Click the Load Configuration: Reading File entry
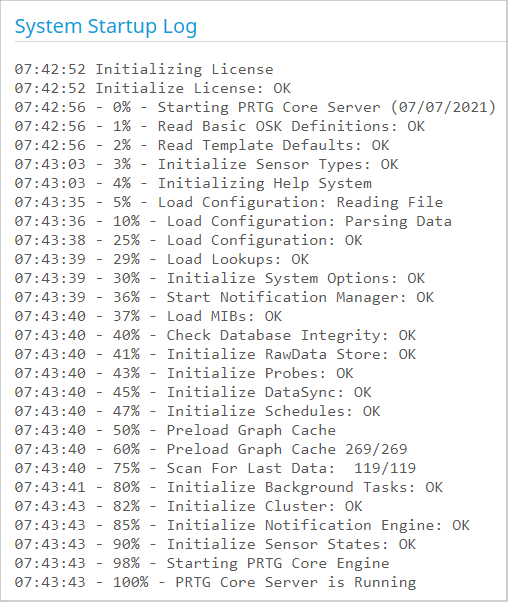 click(229, 202)
